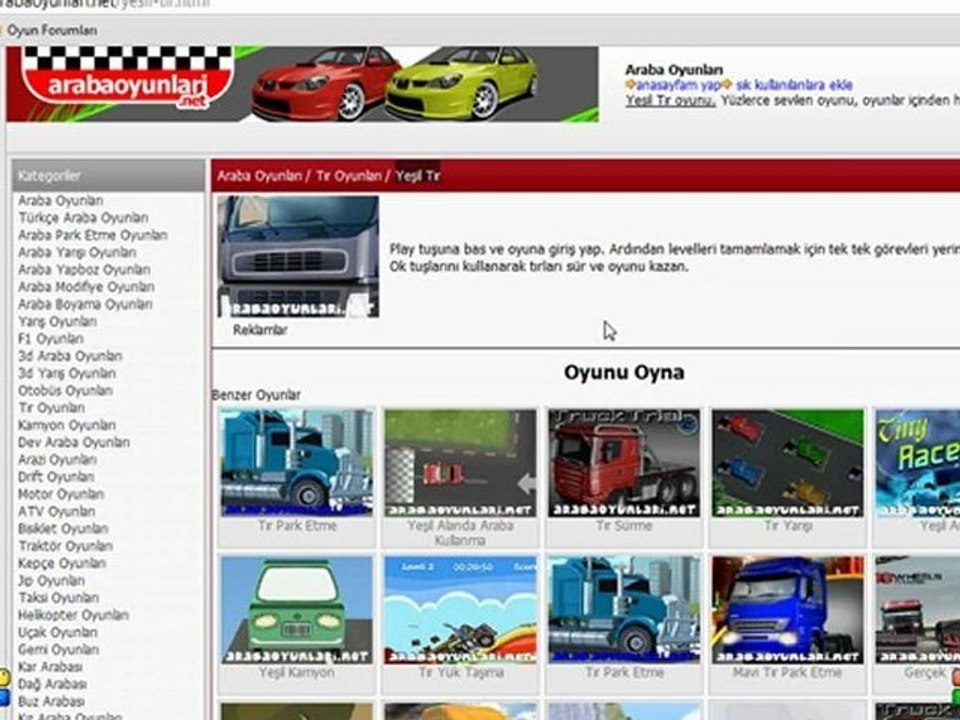This screenshot has height=720, width=960.
Task: Click second-row Tır Park Etme thumbnail
Action: coord(624,610)
